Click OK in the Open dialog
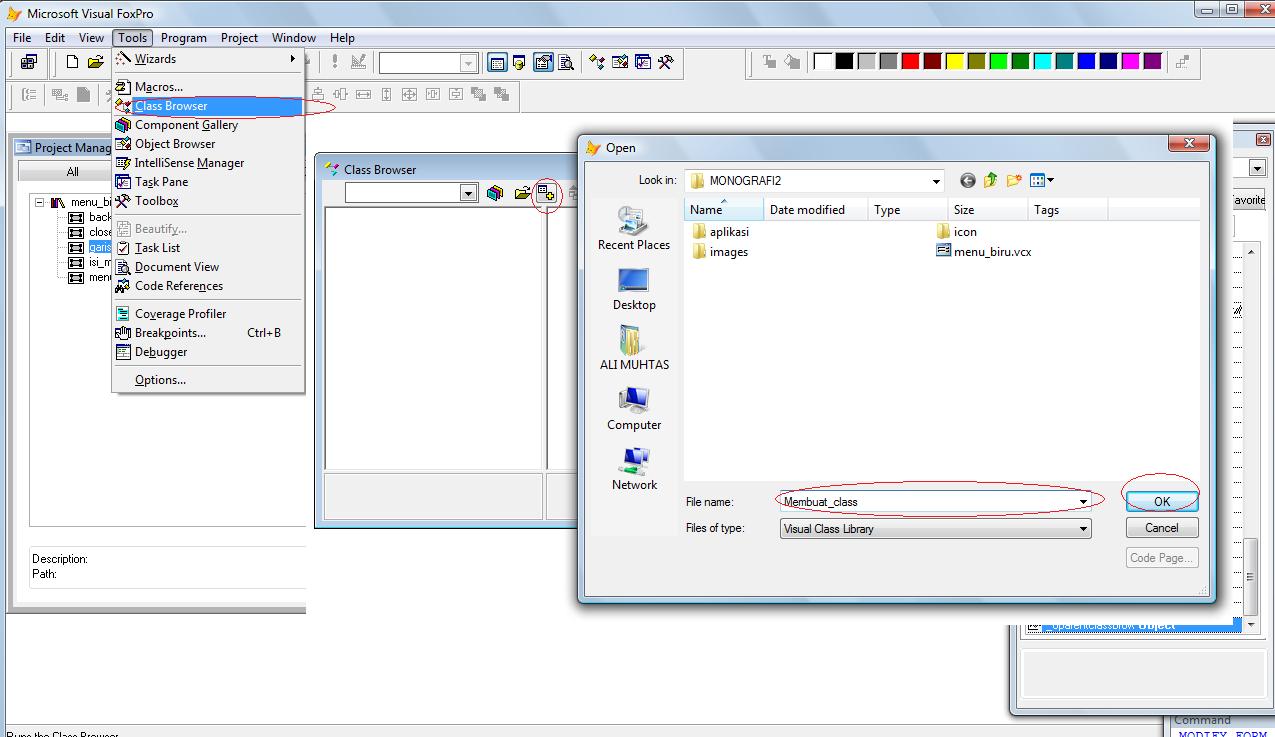The image size is (1275, 737). click(x=1162, y=501)
